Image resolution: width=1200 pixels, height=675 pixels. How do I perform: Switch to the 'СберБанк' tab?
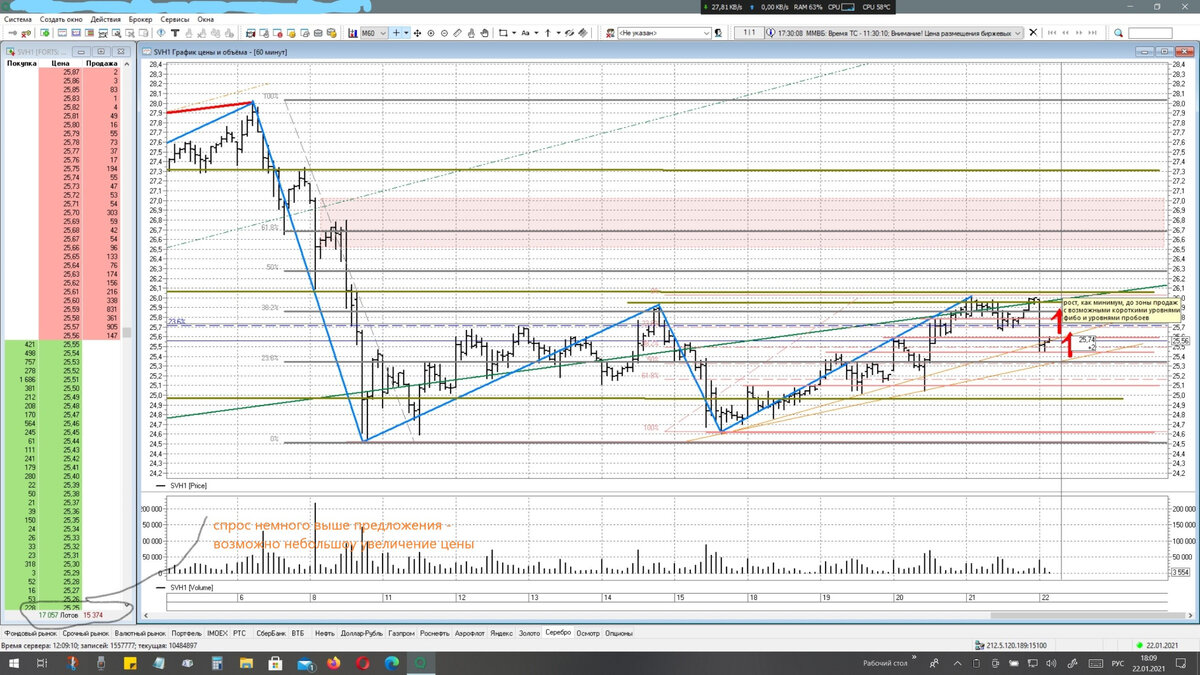pos(271,633)
